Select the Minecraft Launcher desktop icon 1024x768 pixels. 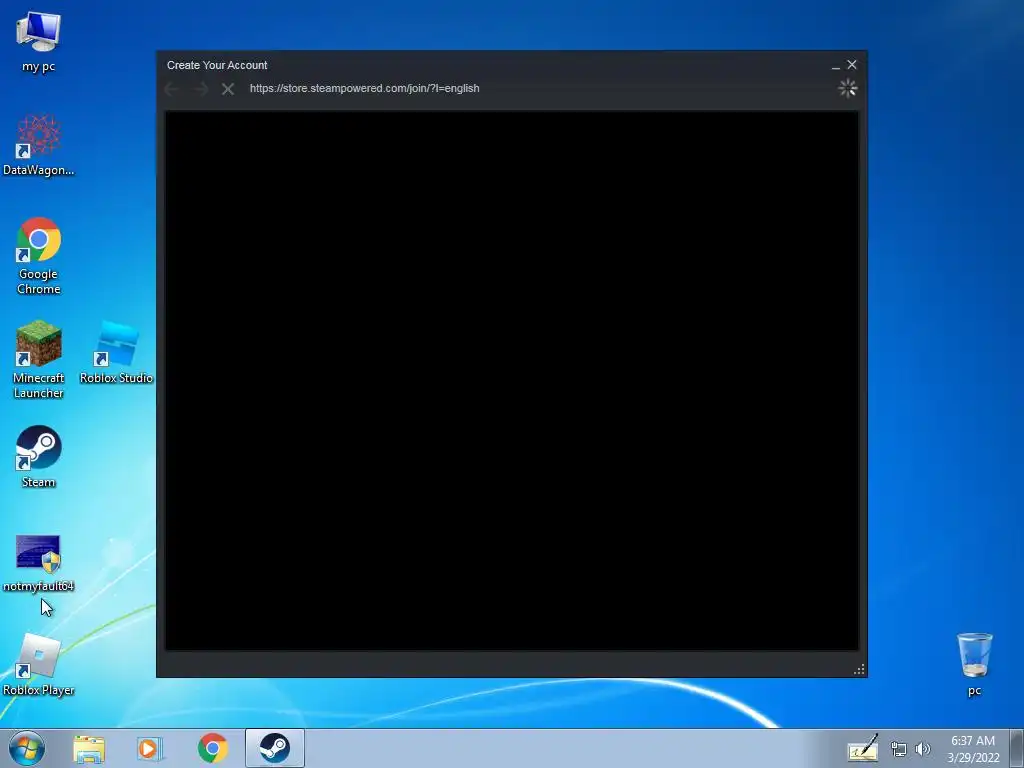pyautogui.click(x=38, y=359)
